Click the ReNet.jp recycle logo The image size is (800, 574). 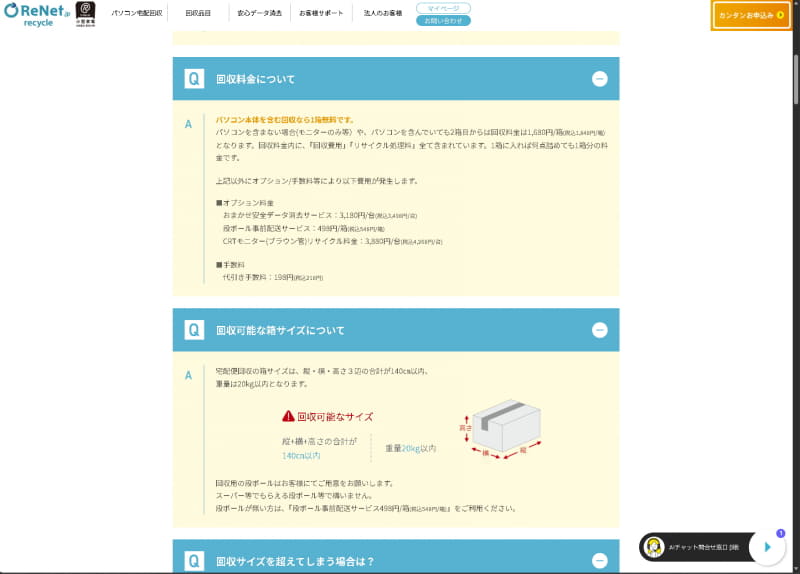pyautogui.click(x=37, y=15)
